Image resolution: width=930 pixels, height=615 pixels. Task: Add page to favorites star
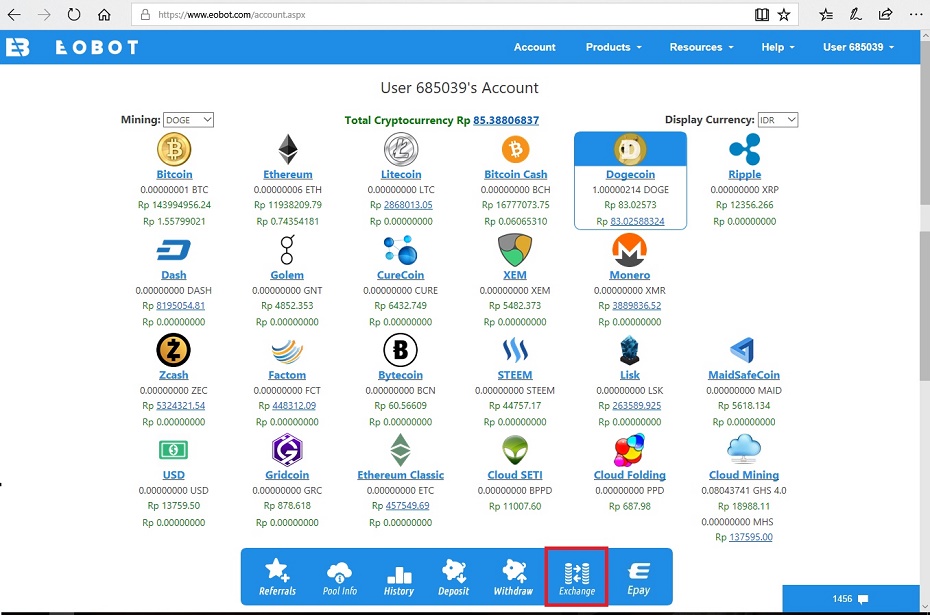point(784,15)
